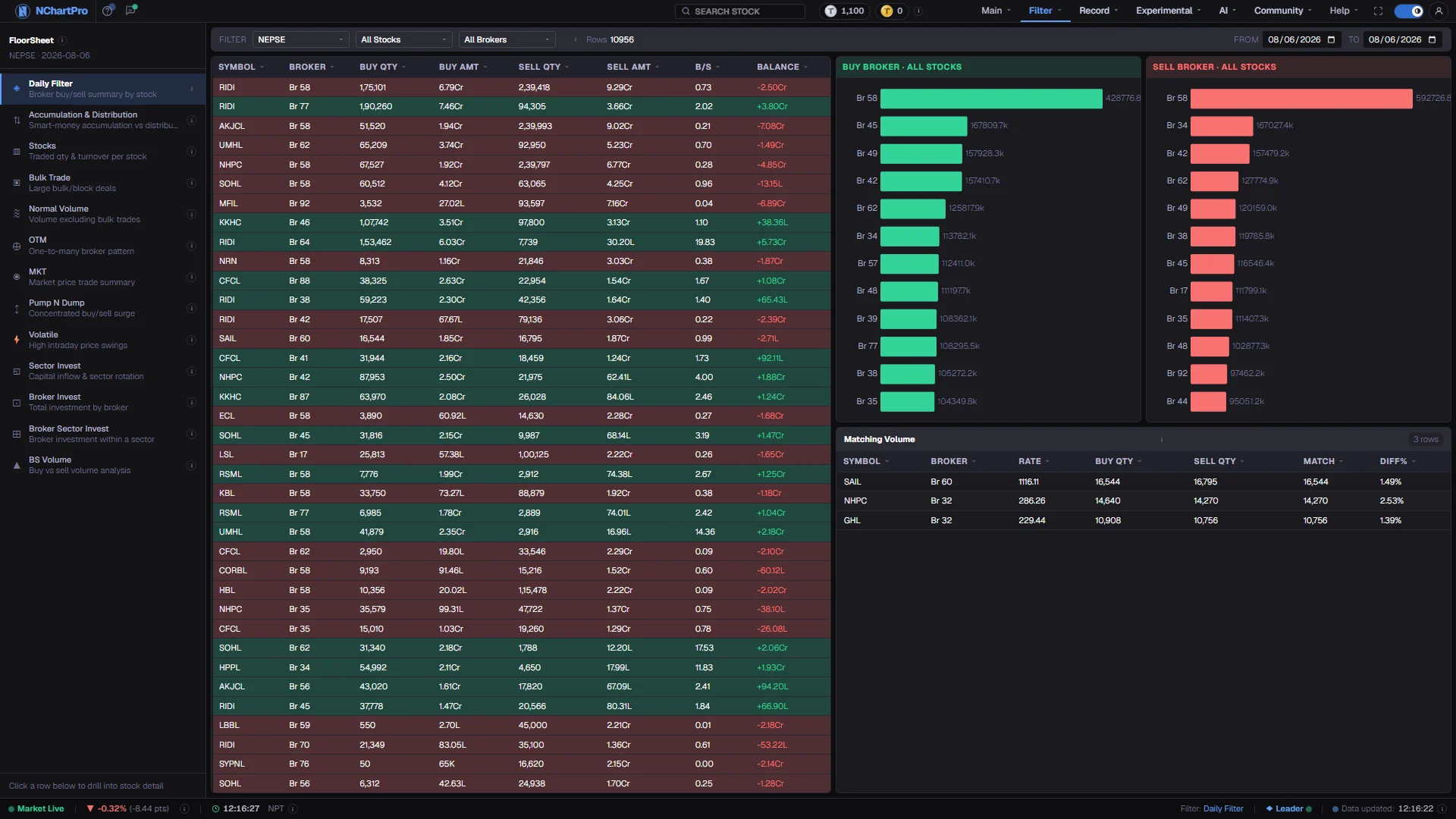Click the silver token balance showing 1,100
The height and width of the screenshot is (819, 1456).
tap(845, 11)
